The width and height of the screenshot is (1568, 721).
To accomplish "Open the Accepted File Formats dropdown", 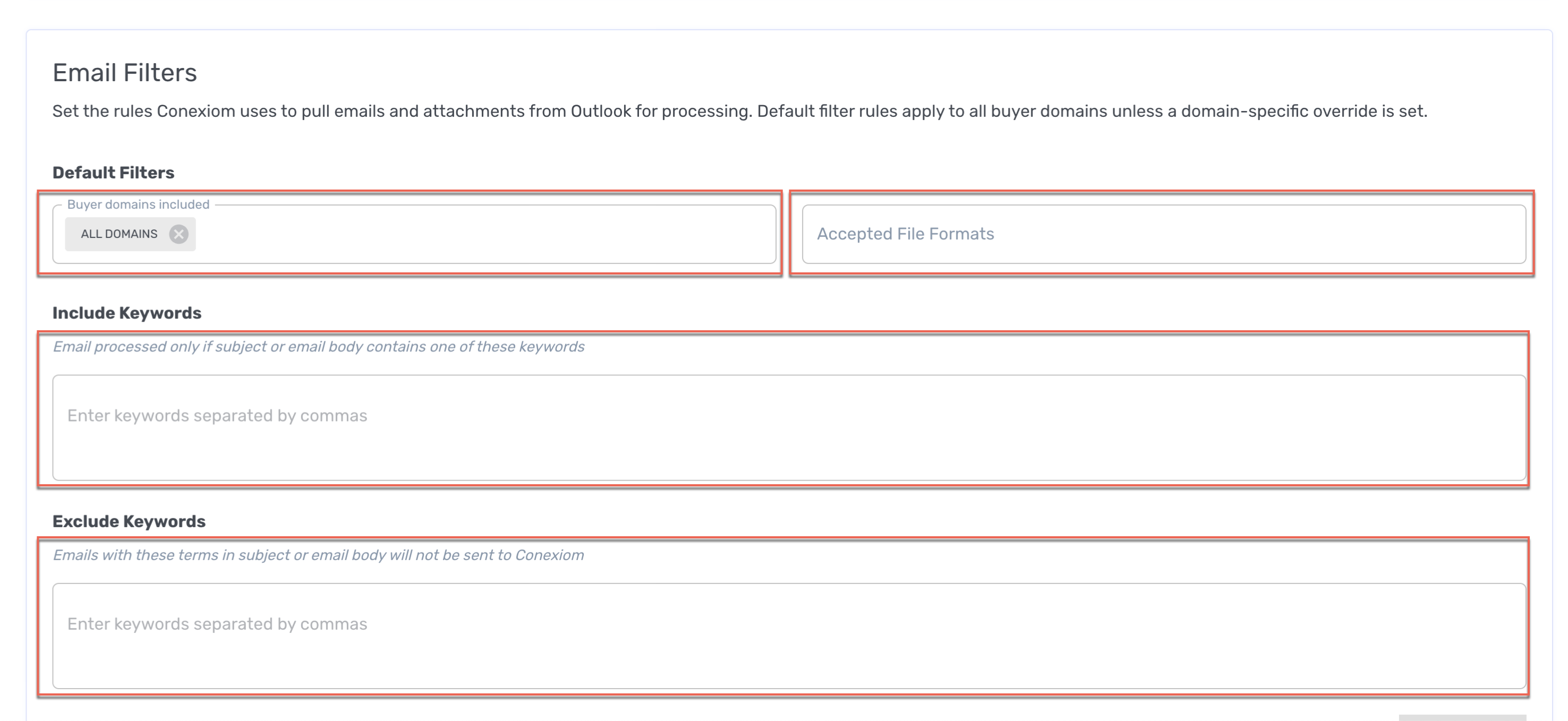I will tap(1163, 234).
